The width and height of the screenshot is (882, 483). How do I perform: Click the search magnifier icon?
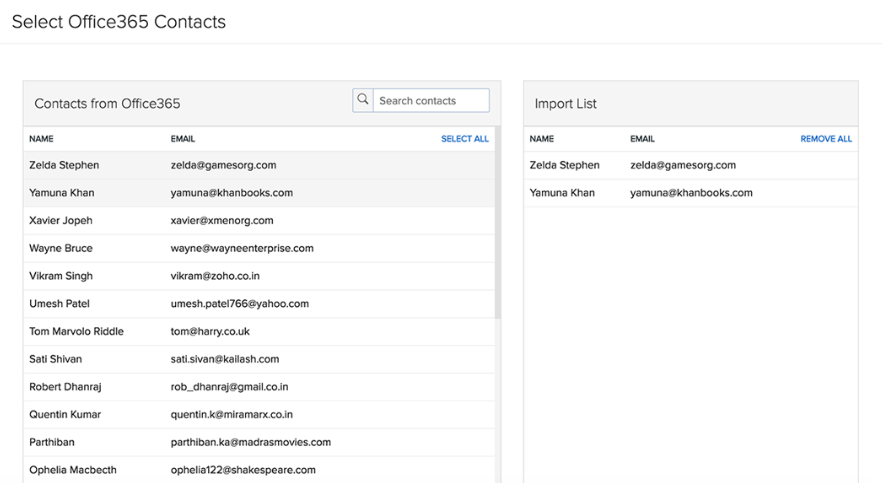tap(363, 101)
